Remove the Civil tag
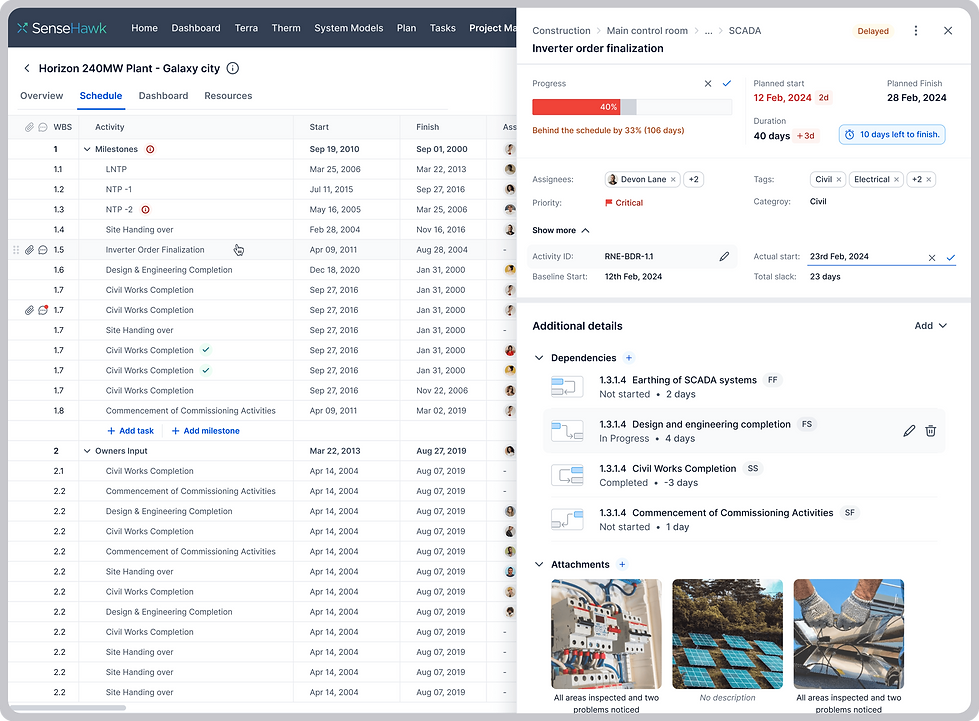The image size is (979, 721). (839, 180)
